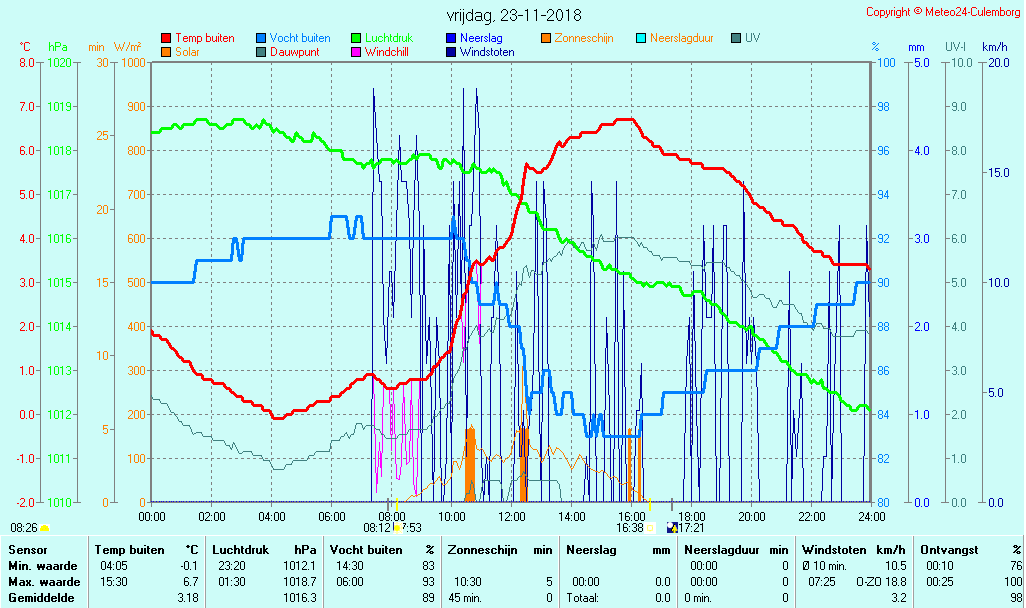
Task: Click the orange Zonneschijn legend square
Action: click(546, 38)
